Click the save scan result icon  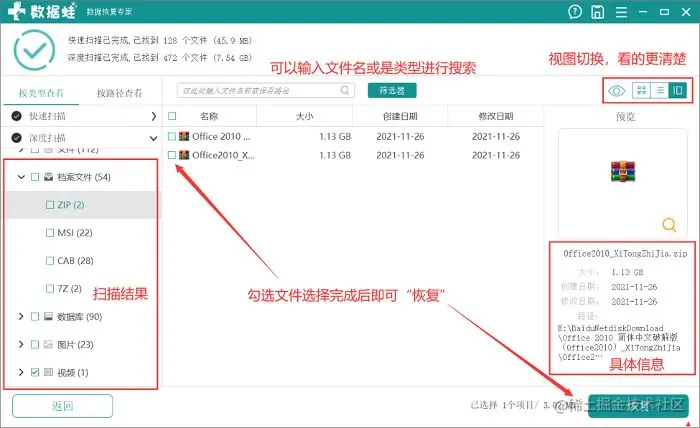pyautogui.click(x=597, y=12)
